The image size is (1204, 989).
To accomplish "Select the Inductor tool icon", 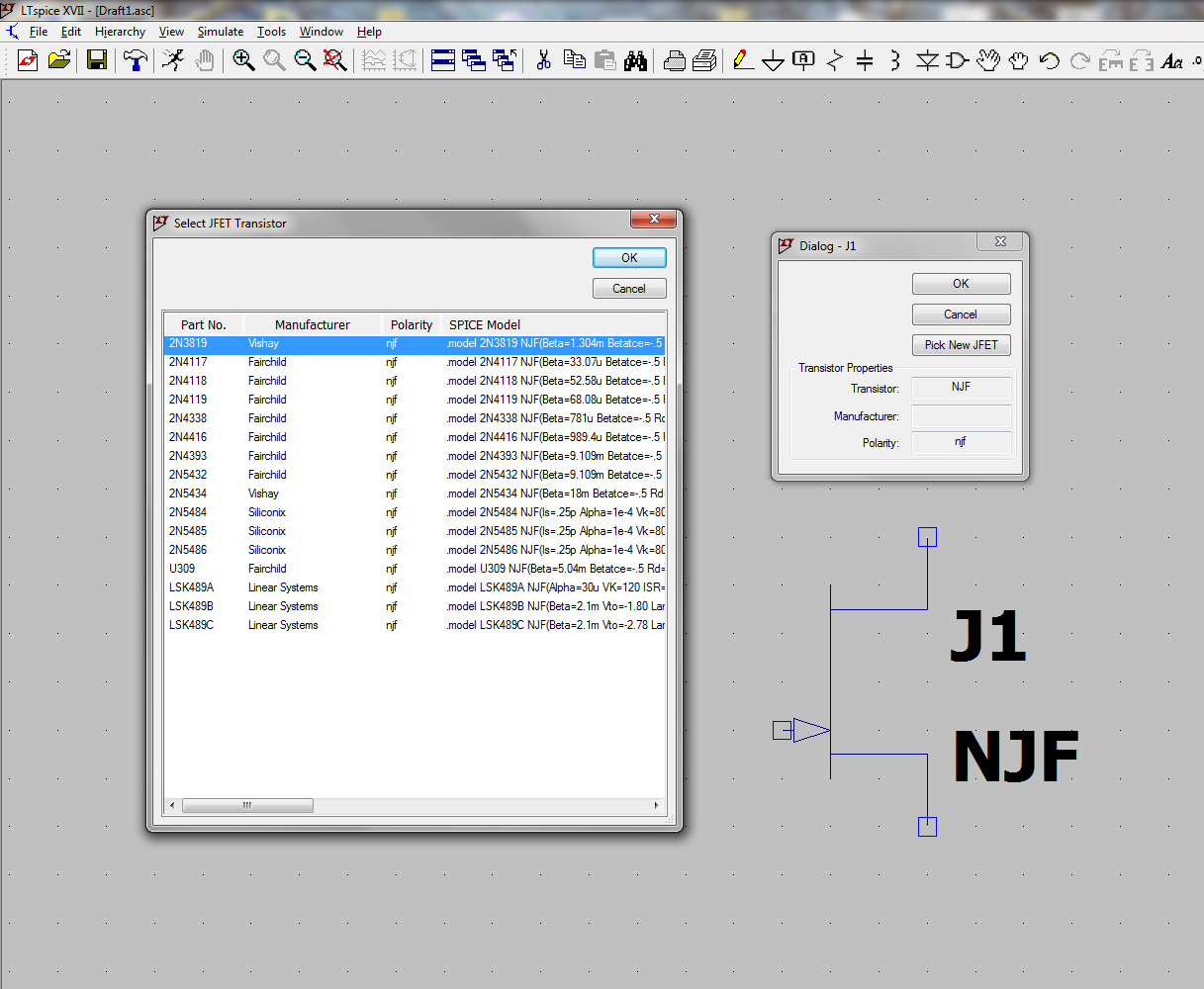I will 895,60.
